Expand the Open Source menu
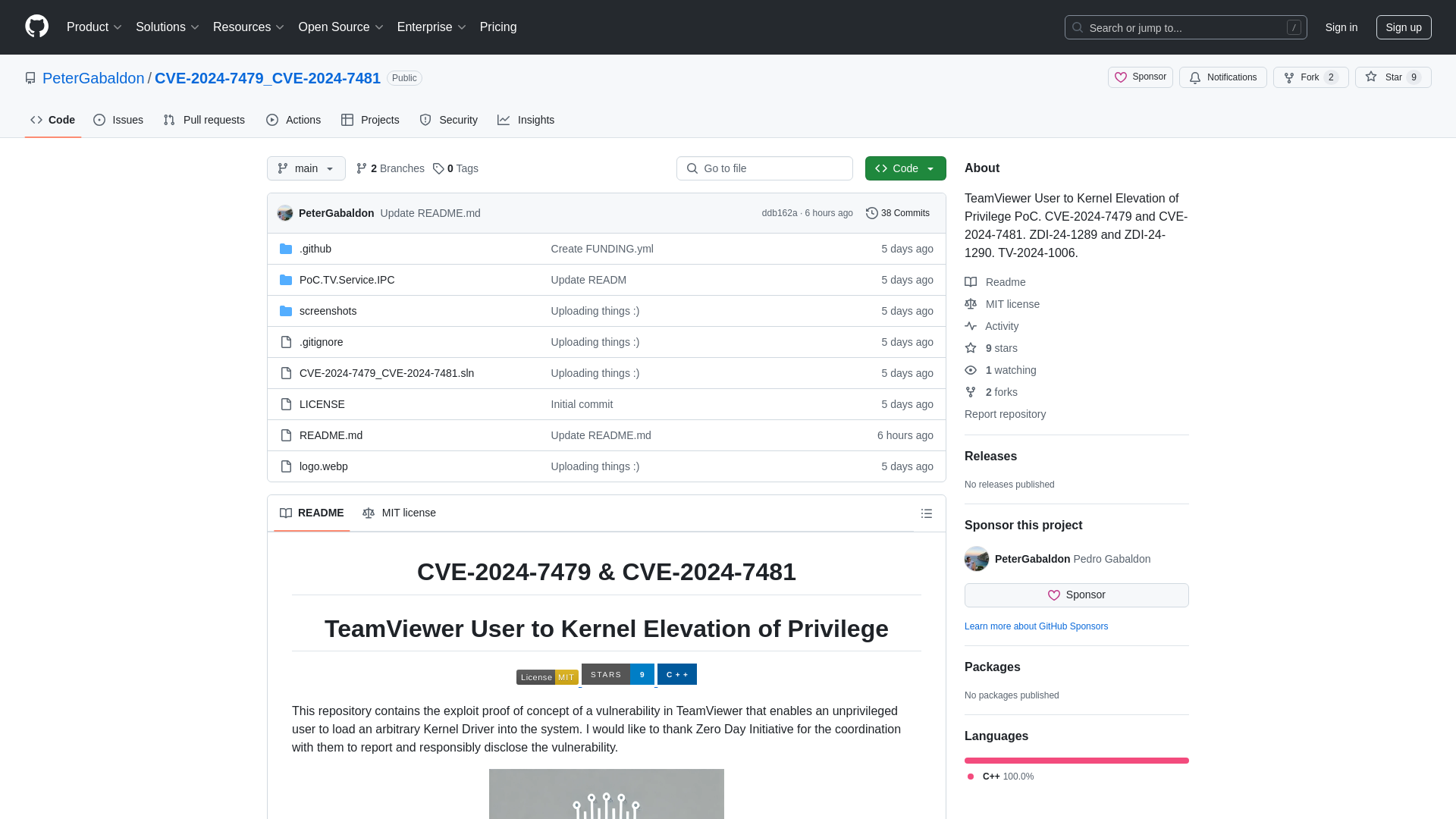 pos(340,27)
